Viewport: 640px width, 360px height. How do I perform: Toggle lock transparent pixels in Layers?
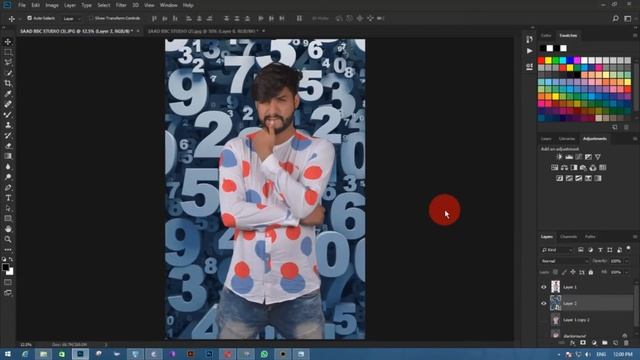pyautogui.click(x=555, y=272)
